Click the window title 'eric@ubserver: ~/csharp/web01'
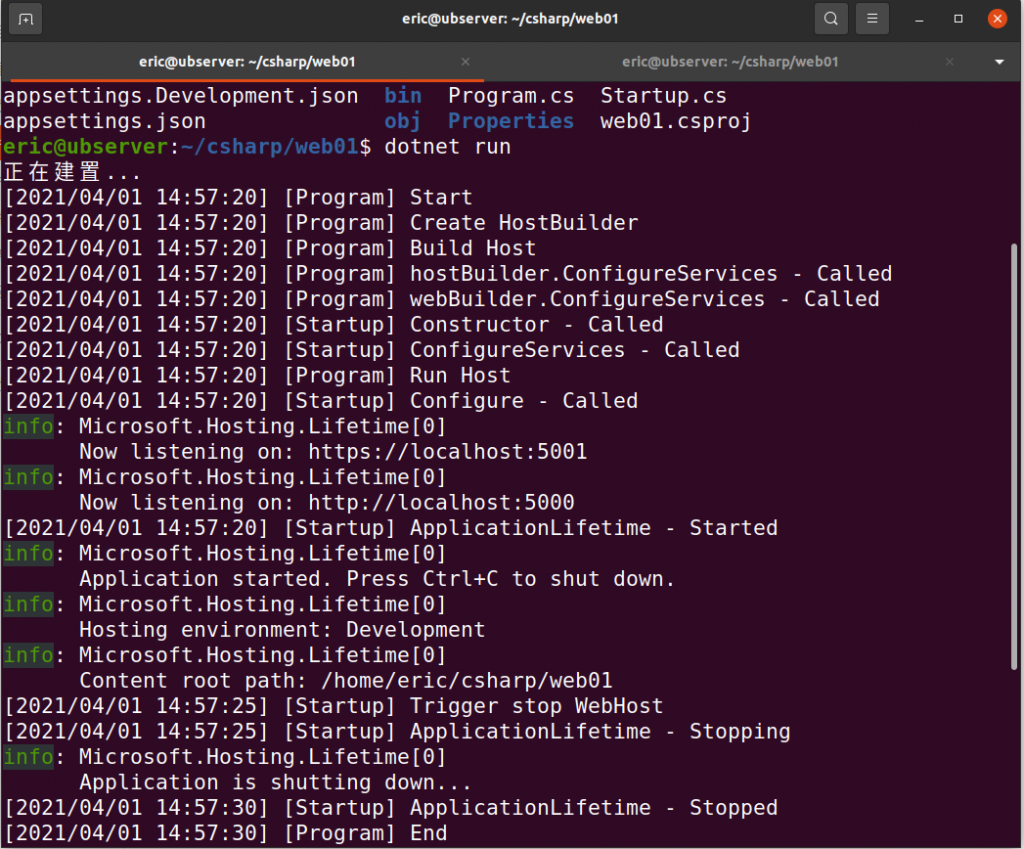The width and height of the screenshot is (1024, 849). tap(510, 19)
